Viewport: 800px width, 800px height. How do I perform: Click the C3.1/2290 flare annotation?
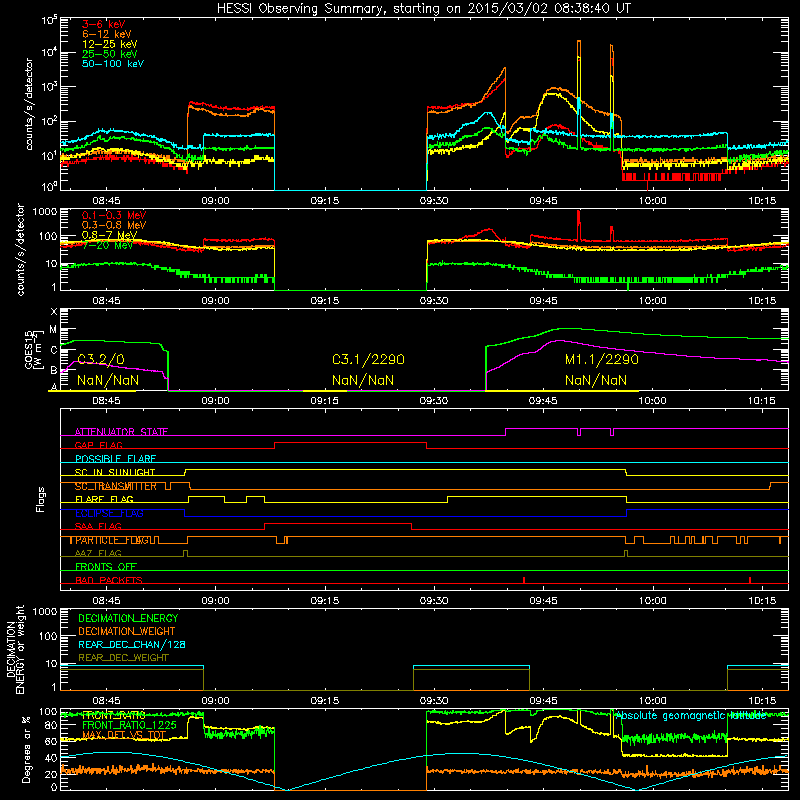(368, 360)
